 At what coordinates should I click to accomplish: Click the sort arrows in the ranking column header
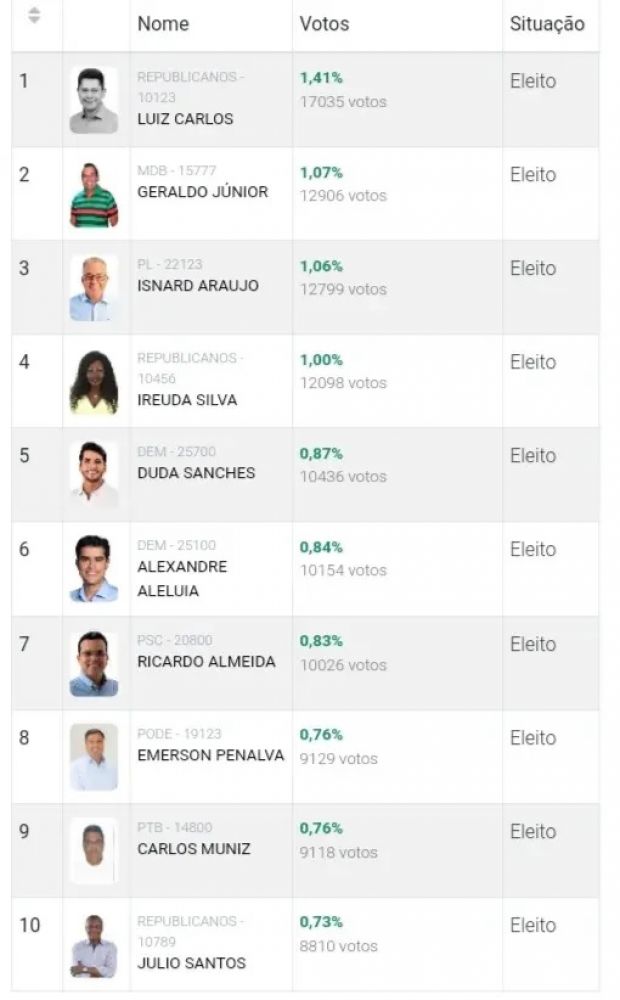click(35, 16)
